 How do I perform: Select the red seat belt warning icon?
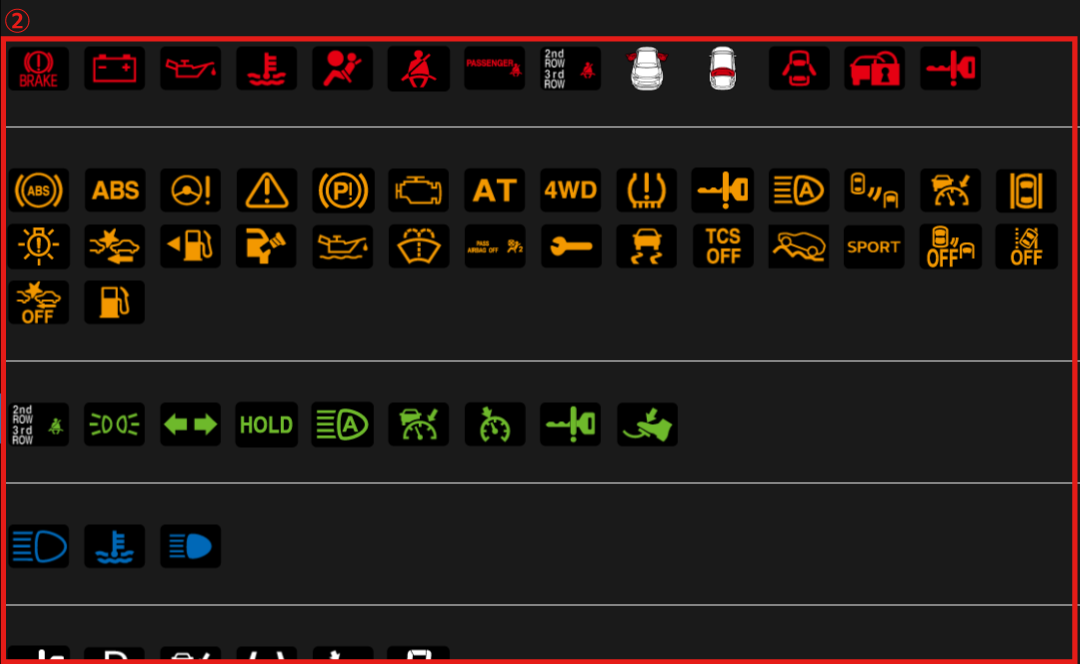419,68
